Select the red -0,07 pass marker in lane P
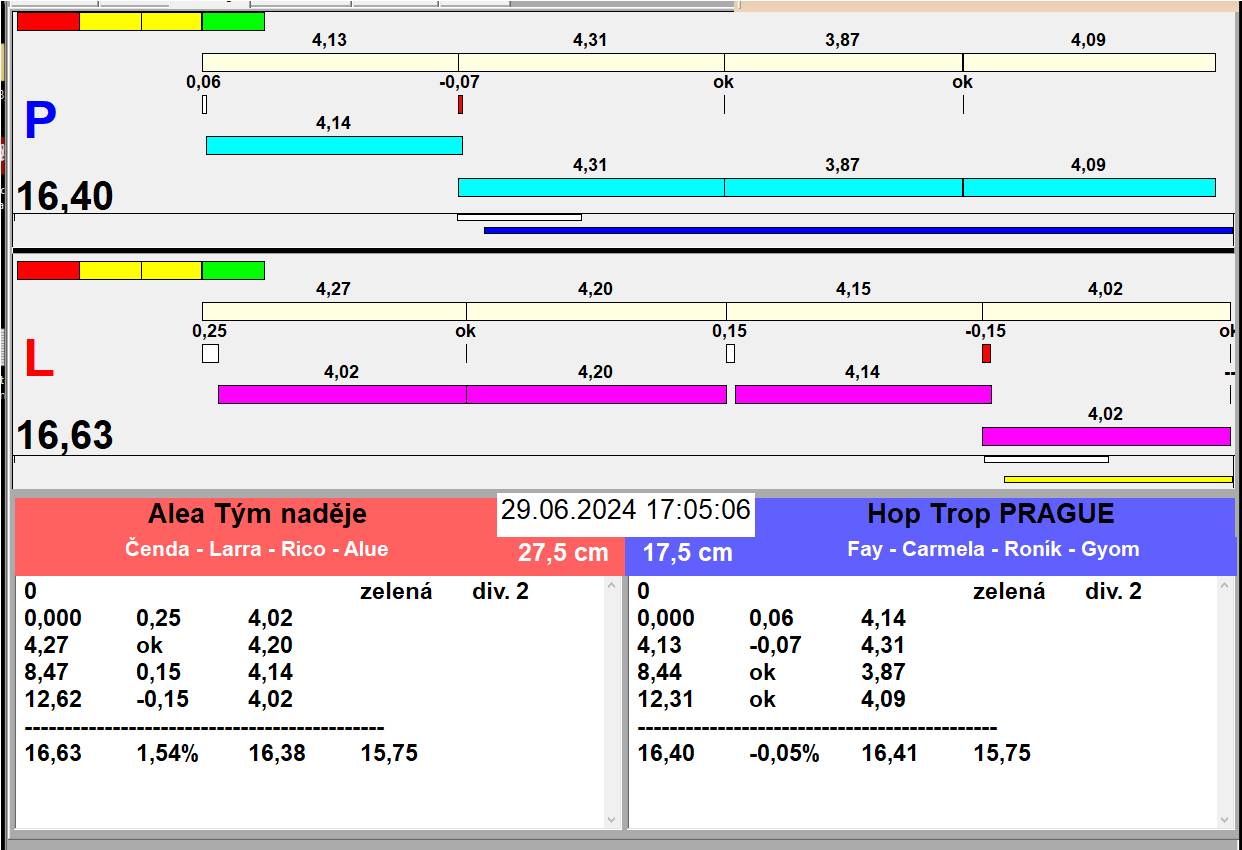 click(x=460, y=104)
